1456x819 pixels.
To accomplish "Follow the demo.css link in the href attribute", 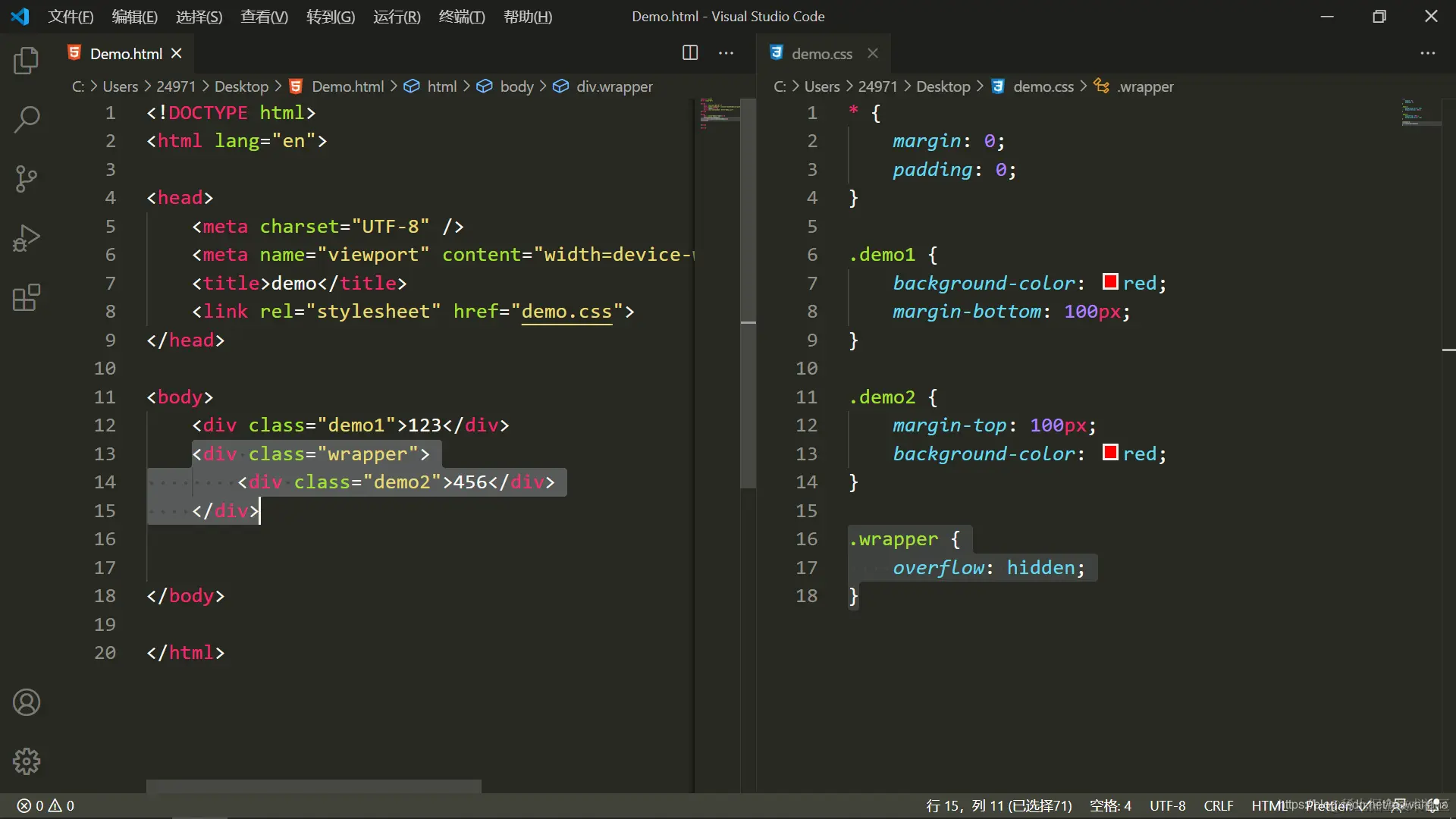I will (x=566, y=312).
